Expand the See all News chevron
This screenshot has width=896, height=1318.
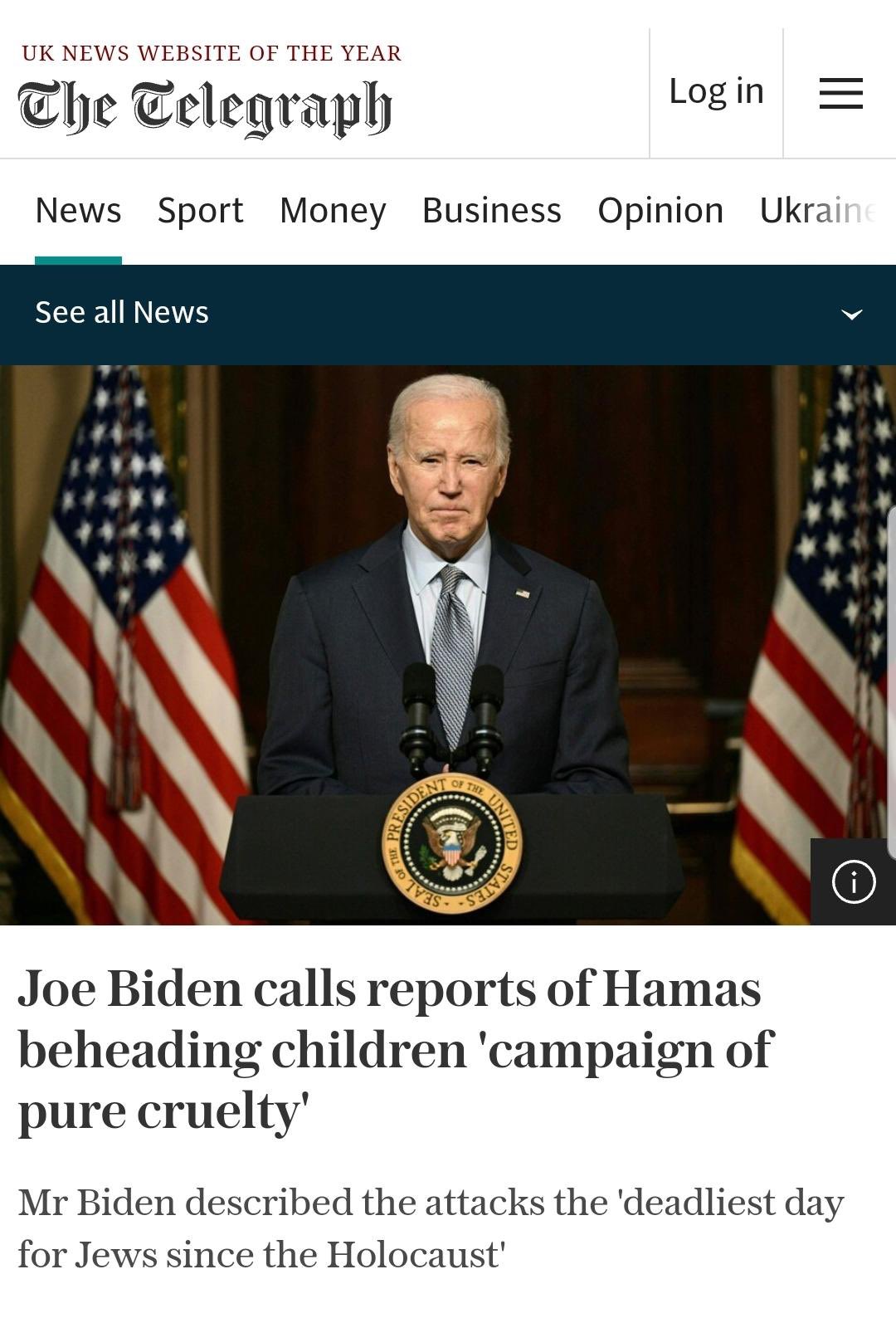pyautogui.click(x=852, y=314)
